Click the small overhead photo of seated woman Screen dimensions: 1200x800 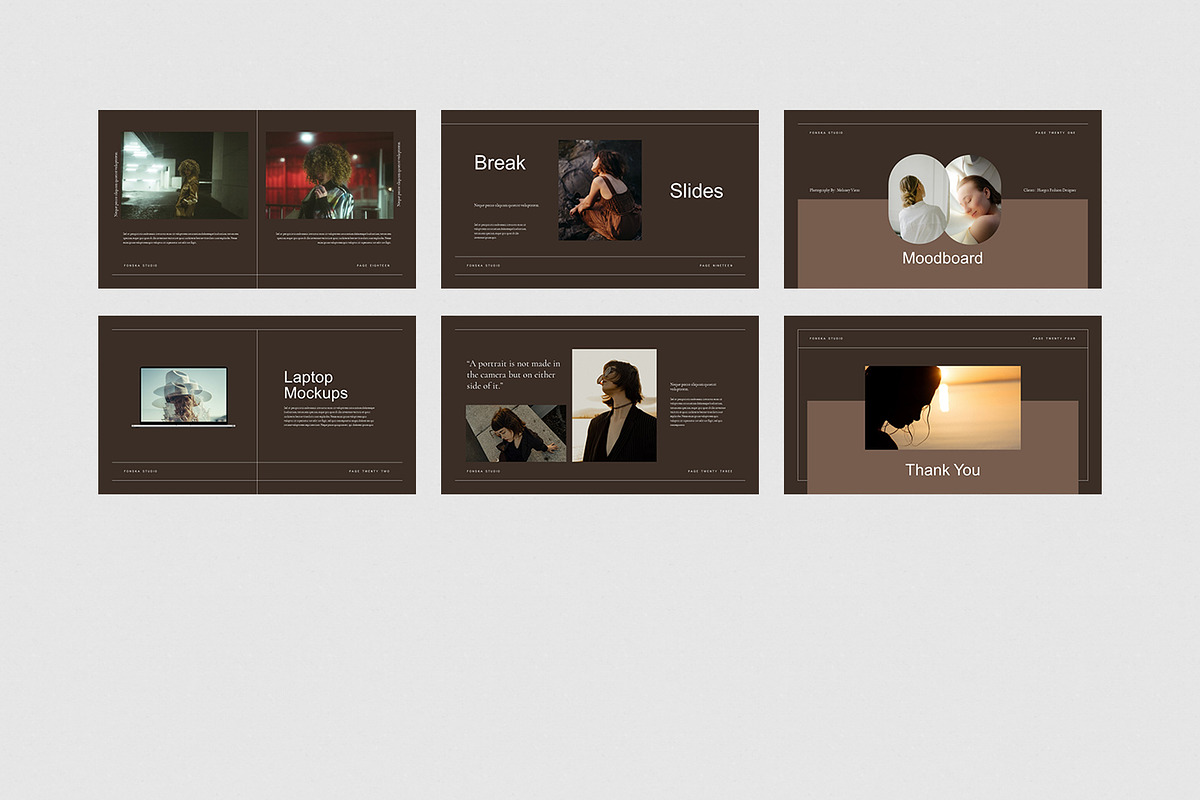click(516, 433)
